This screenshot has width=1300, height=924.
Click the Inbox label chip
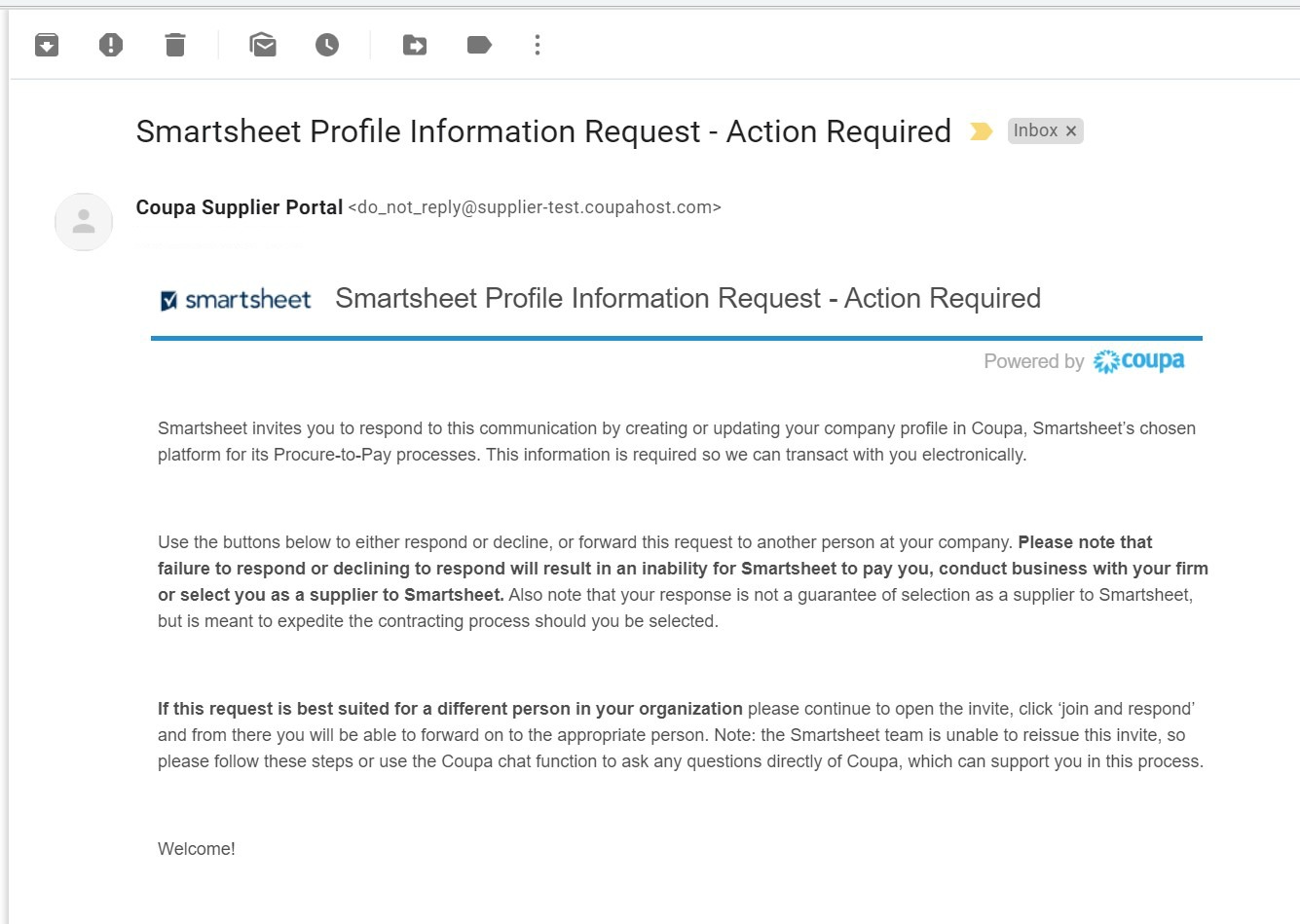point(1035,130)
